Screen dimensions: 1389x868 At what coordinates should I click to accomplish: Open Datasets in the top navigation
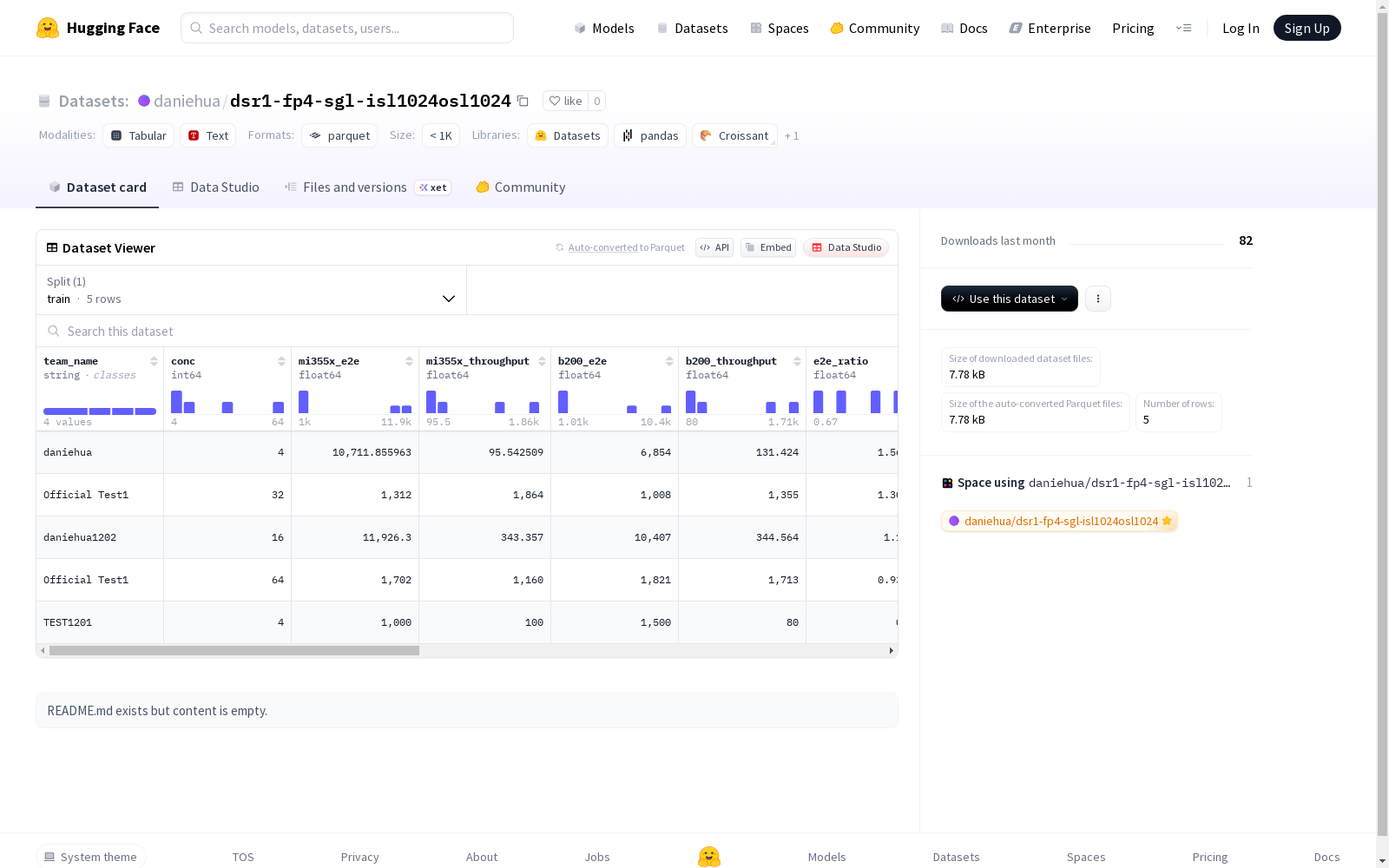pos(692,28)
